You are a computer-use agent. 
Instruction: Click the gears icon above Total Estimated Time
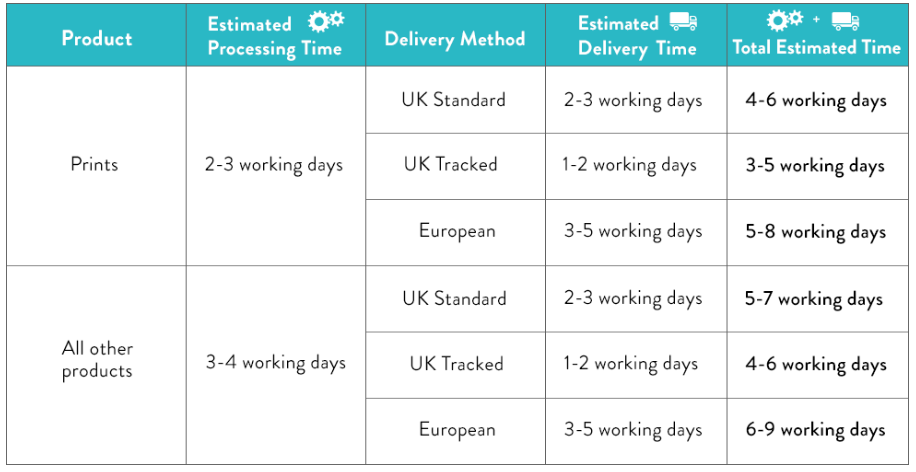tap(785, 20)
